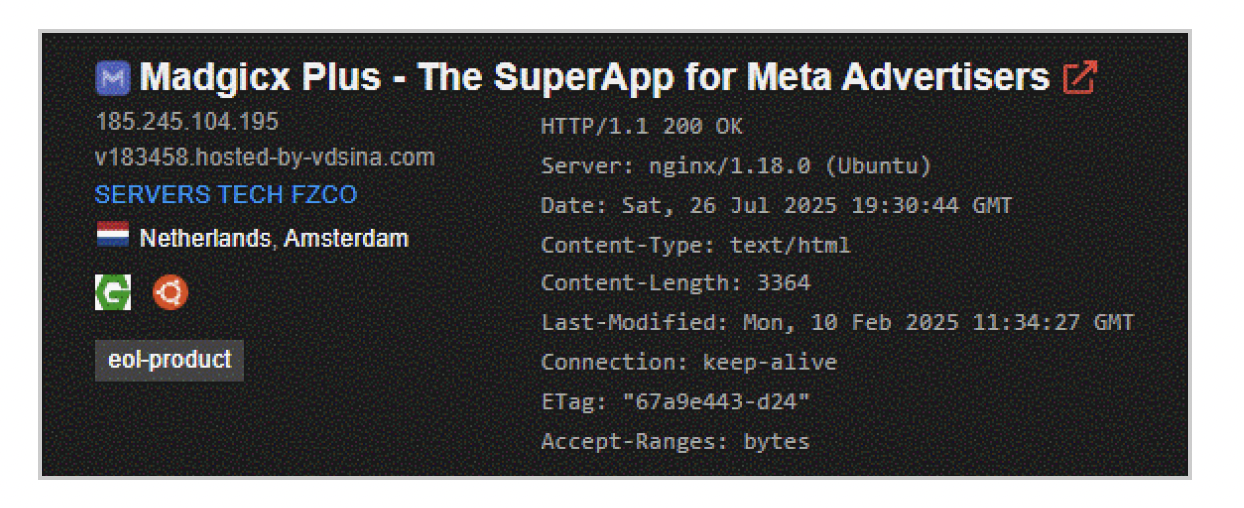
Task: Click the Content-Length 3364 line
Action: (675, 283)
